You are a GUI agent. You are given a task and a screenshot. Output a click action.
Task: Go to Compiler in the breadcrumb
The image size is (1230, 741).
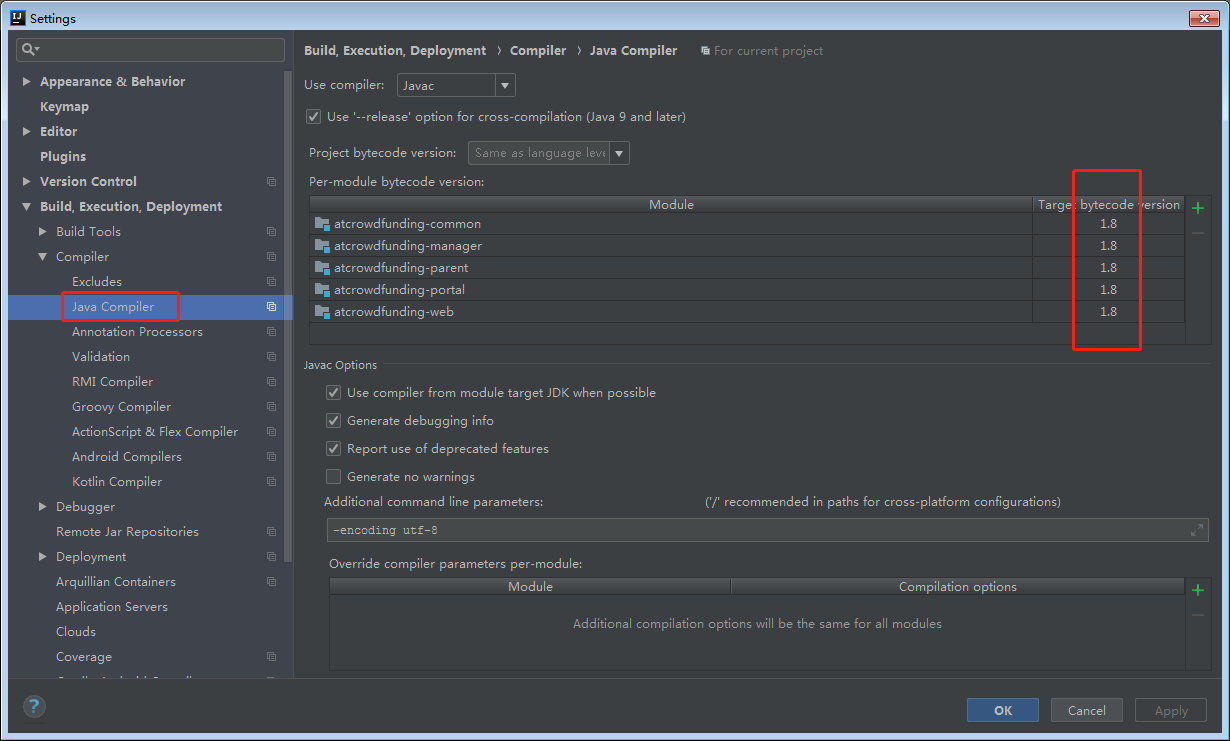[538, 51]
